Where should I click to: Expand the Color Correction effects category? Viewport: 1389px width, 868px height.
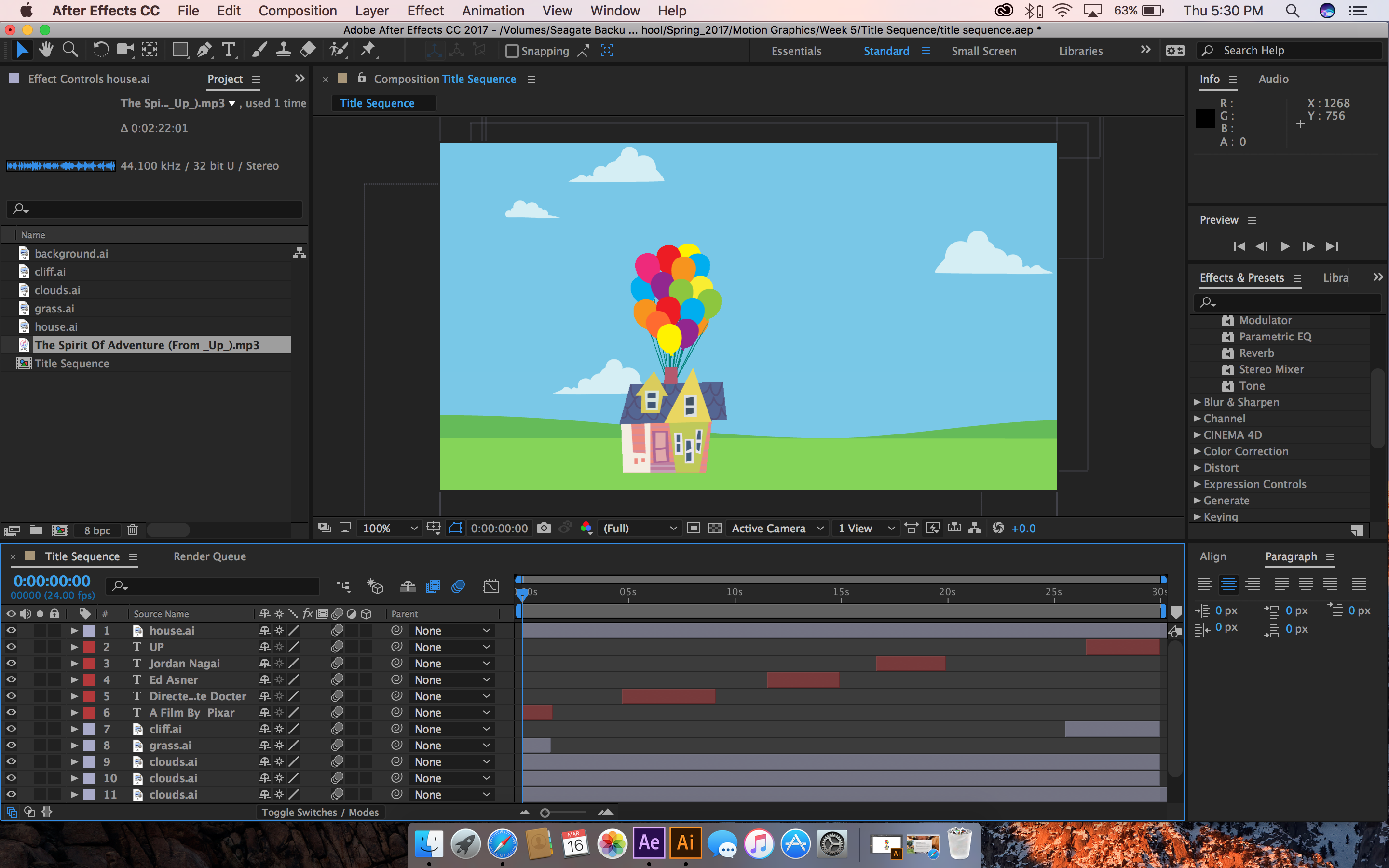(1198, 451)
